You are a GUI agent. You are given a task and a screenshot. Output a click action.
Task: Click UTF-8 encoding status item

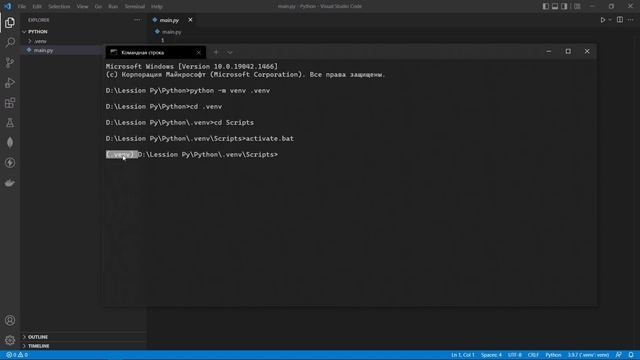click(x=514, y=355)
